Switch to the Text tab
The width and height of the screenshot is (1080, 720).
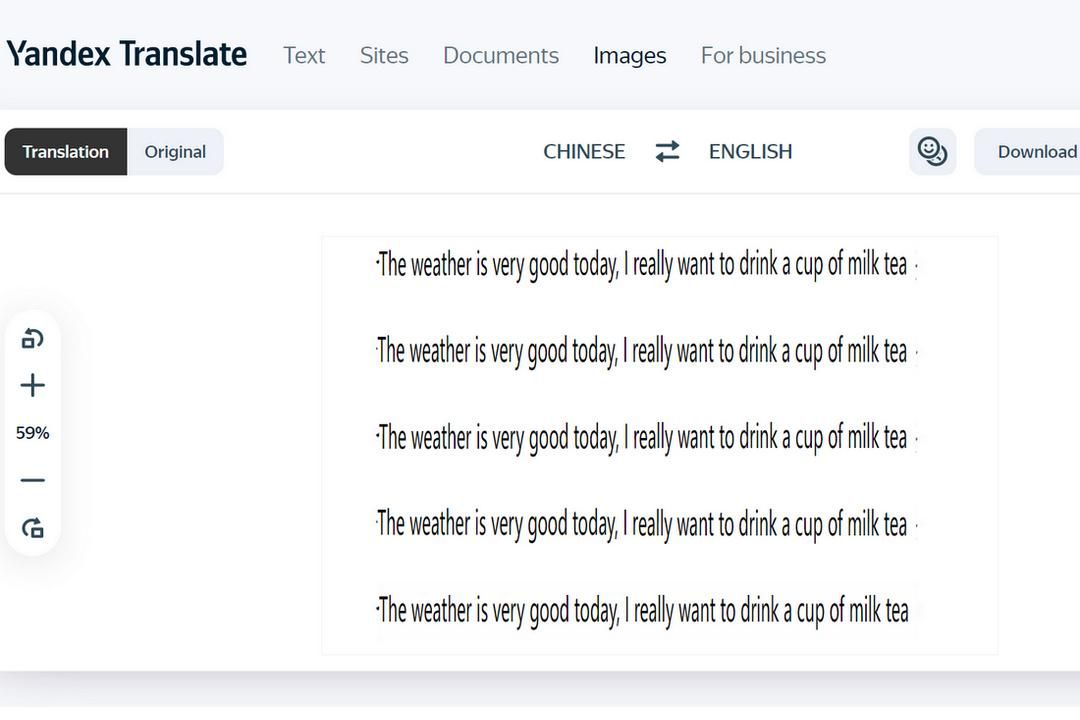304,55
